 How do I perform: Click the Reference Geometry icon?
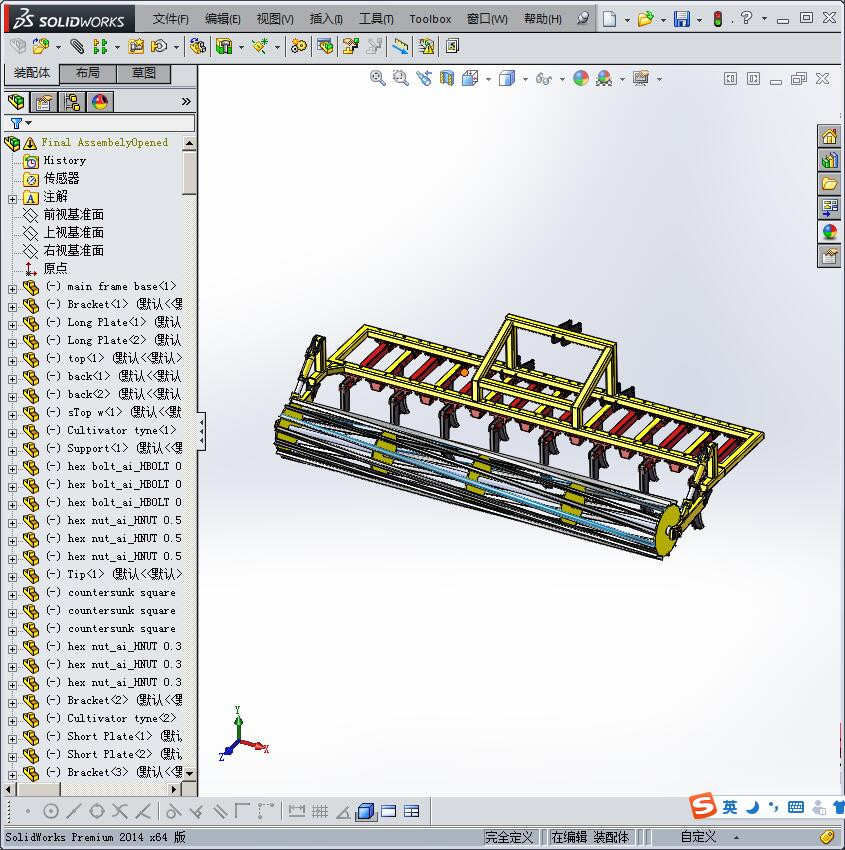(260, 47)
